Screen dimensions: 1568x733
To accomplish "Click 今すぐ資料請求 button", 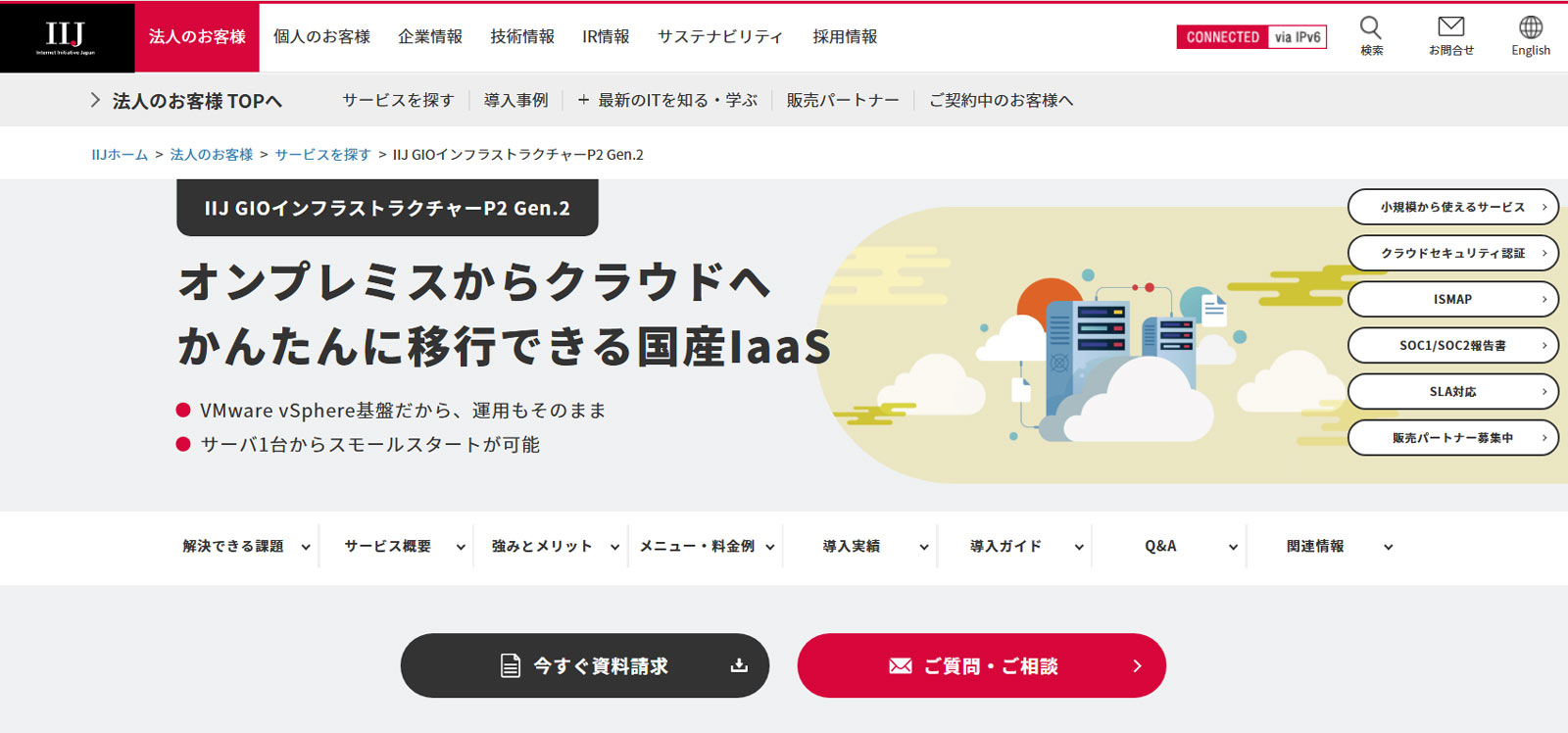I will (x=585, y=665).
